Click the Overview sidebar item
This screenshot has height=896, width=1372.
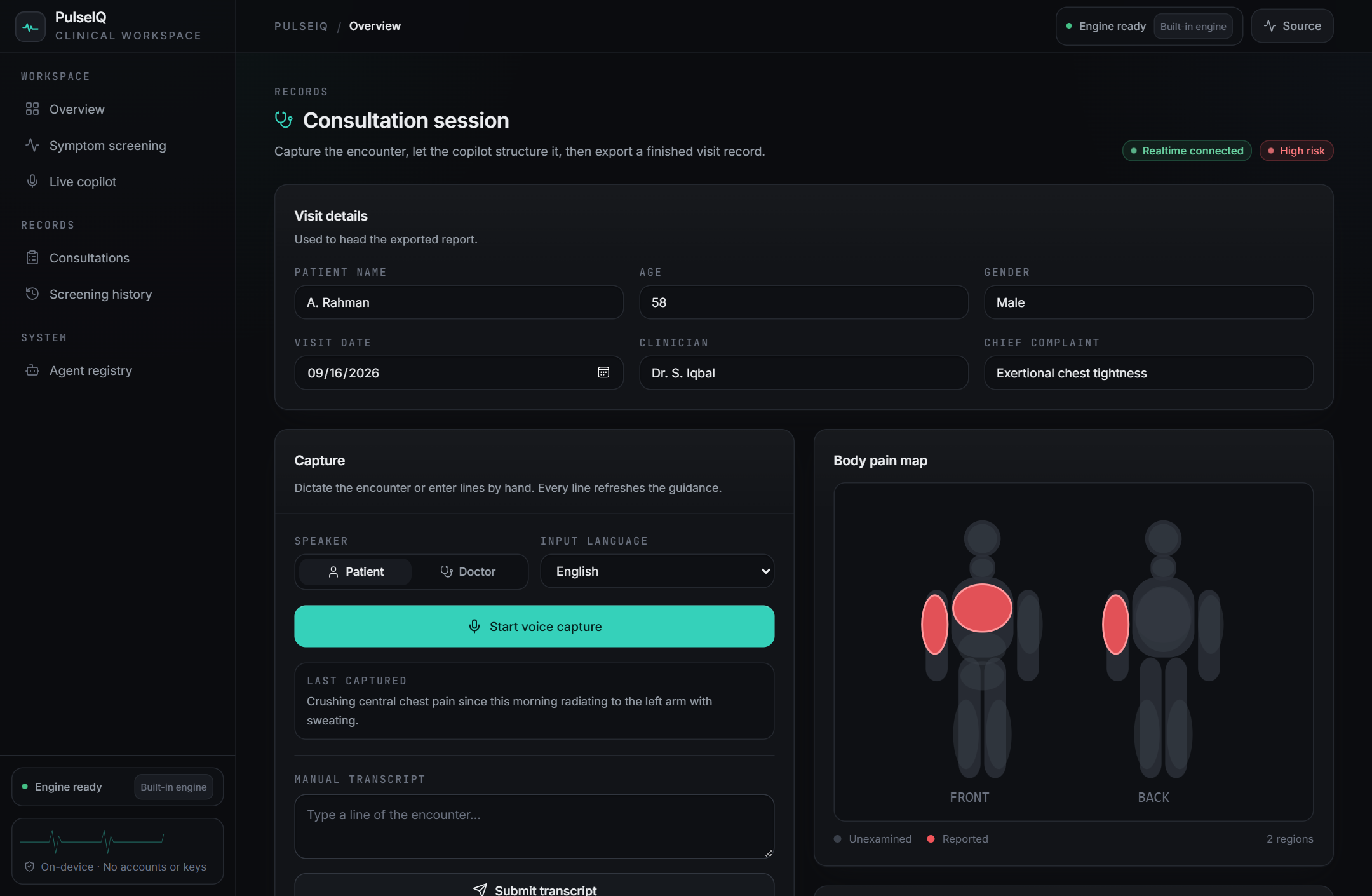(x=118, y=109)
